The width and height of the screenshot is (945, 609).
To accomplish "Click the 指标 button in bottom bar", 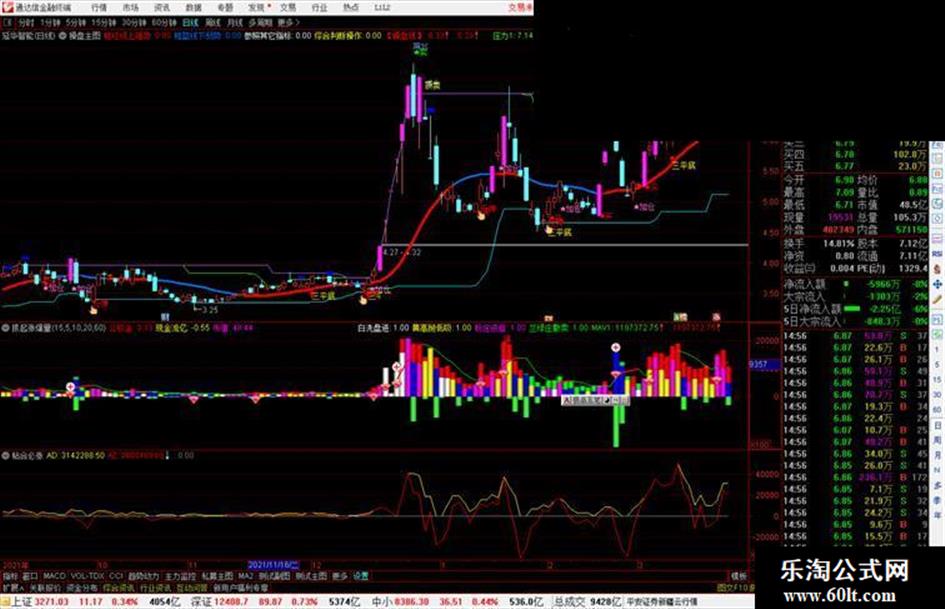I will 10,576.
